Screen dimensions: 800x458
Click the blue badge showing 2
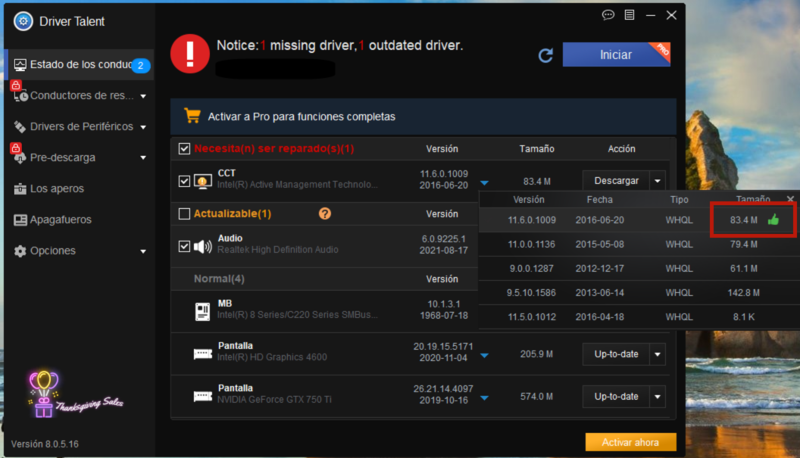[x=140, y=65]
